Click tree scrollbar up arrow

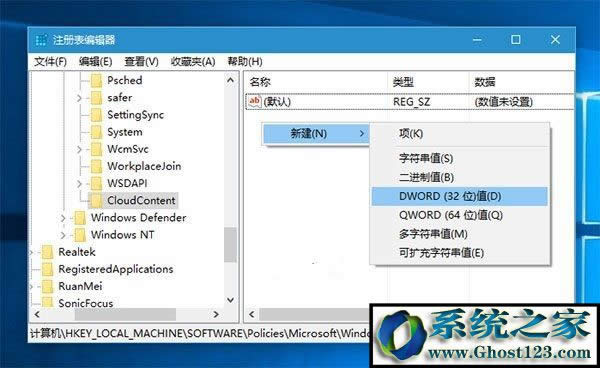tap(230, 80)
